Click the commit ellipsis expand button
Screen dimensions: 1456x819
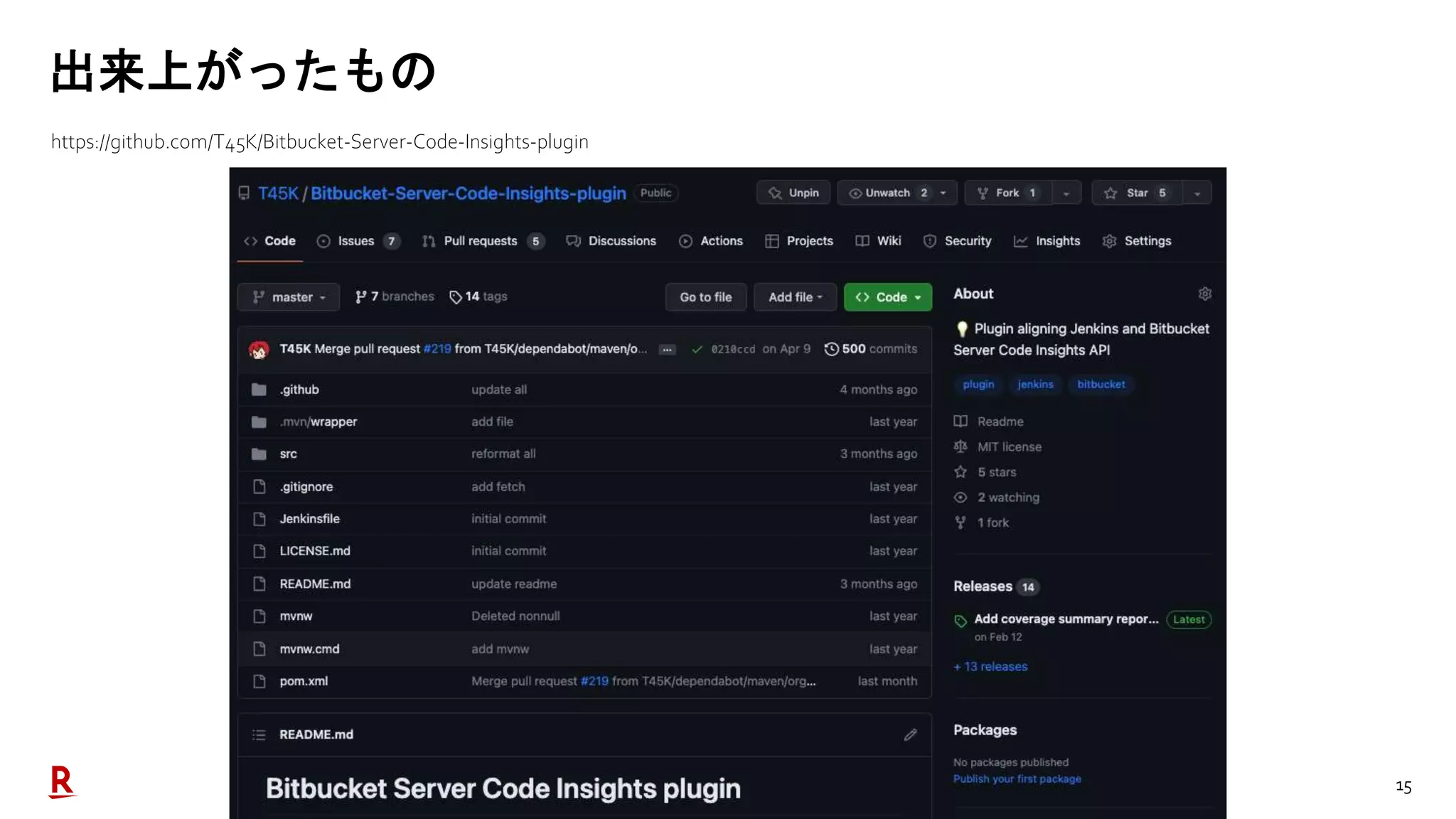pos(667,349)
